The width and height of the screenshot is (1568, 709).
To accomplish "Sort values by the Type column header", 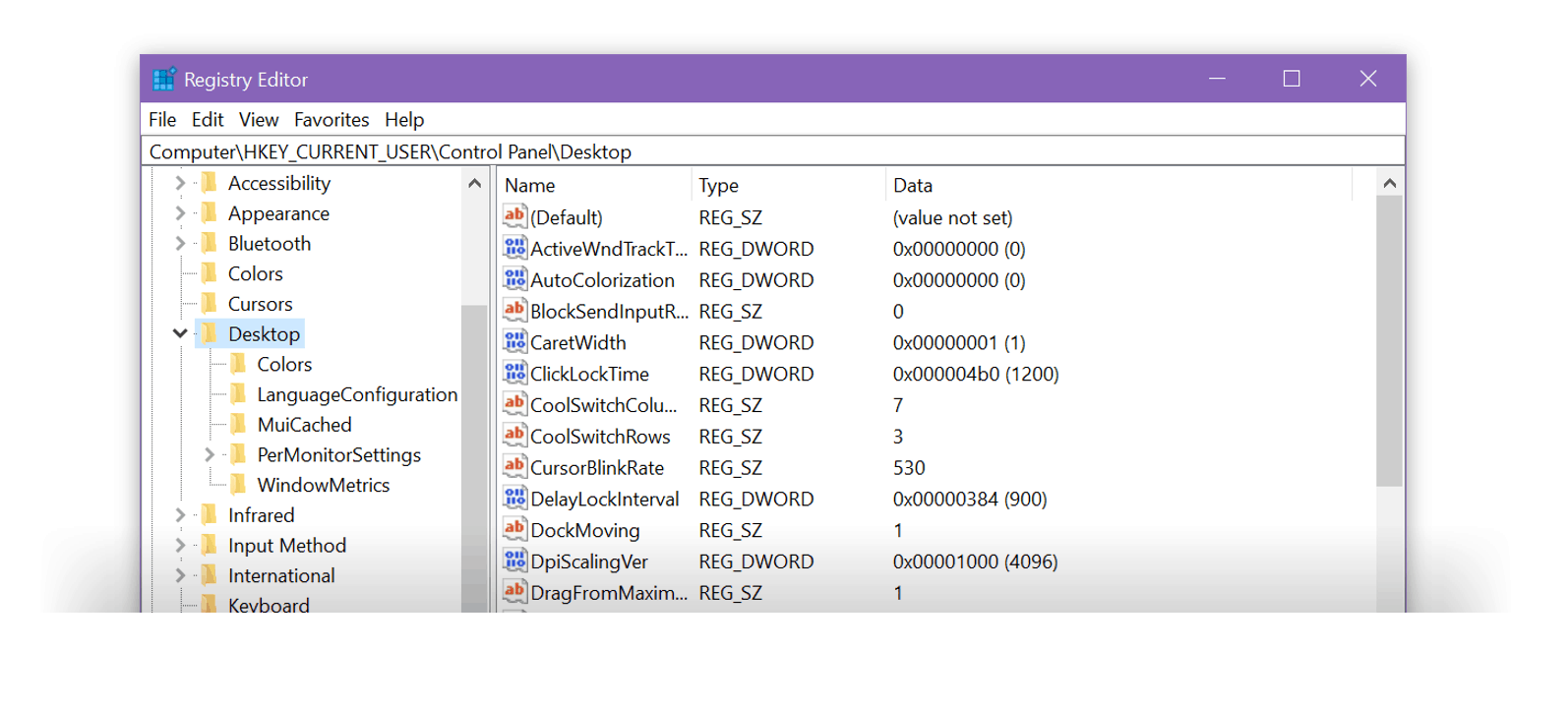I will 788,185.
